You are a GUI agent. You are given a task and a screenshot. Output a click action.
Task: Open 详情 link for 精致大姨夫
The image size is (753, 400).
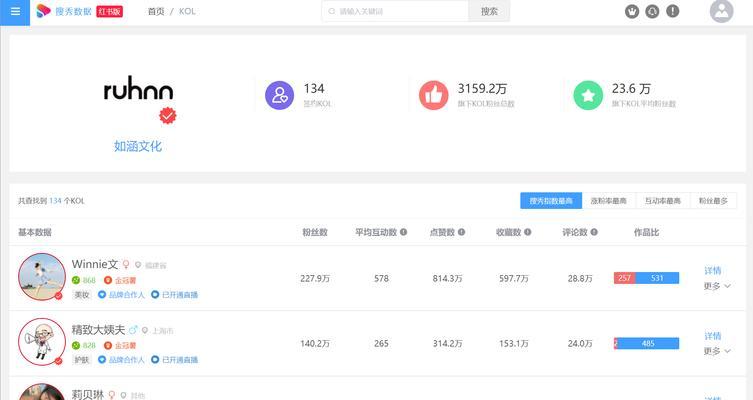coord(713,336)
